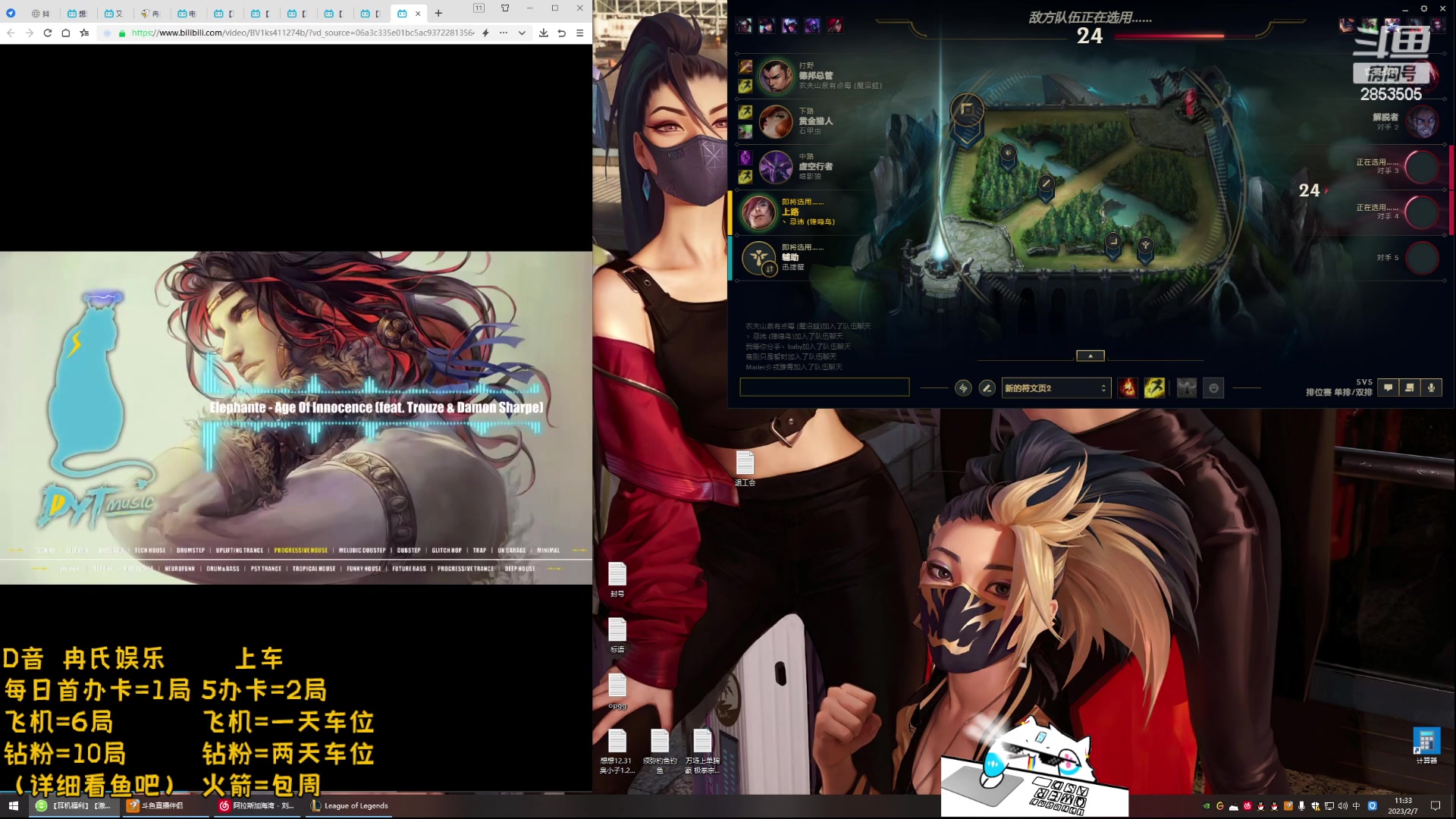This screenshot has width=1456, height=819.
Task: Click the team chat input box
Action: tap(824, 388)
